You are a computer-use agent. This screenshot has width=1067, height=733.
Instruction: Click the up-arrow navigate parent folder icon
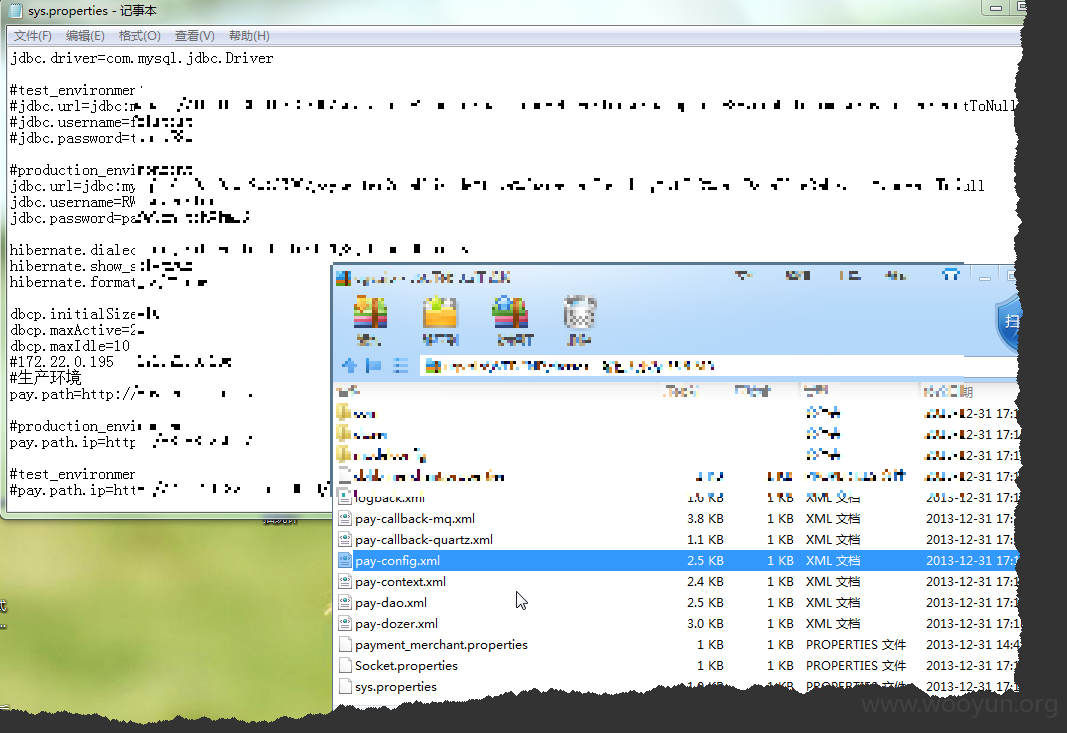pyautogui.click(x=350, y=366)
